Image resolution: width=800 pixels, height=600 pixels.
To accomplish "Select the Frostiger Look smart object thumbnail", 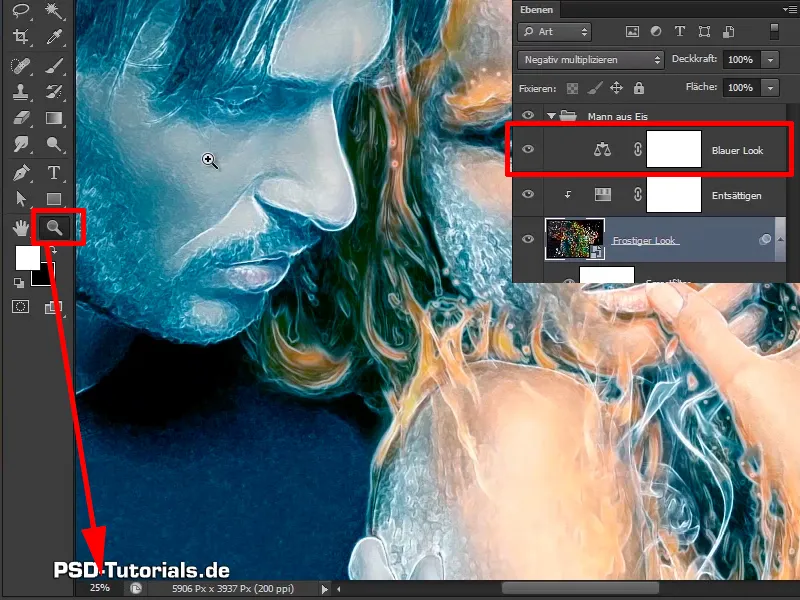I will 575,239.
